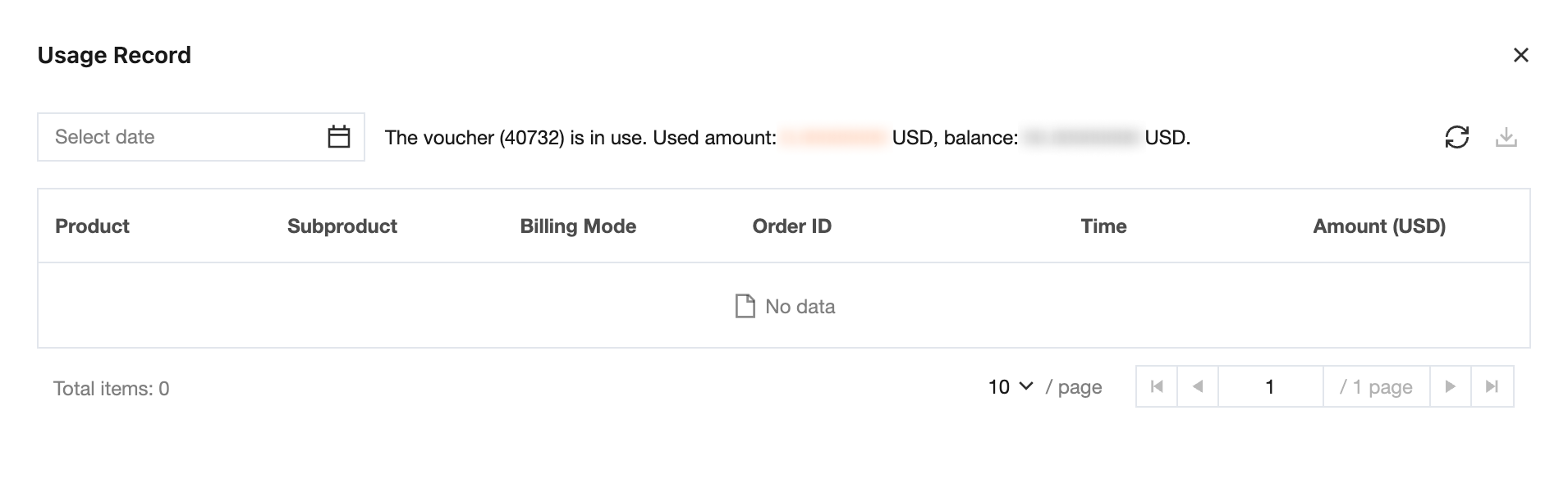Click the blurred used amount value
This screenshot has width=1568, height=479.
coord(833,138)
